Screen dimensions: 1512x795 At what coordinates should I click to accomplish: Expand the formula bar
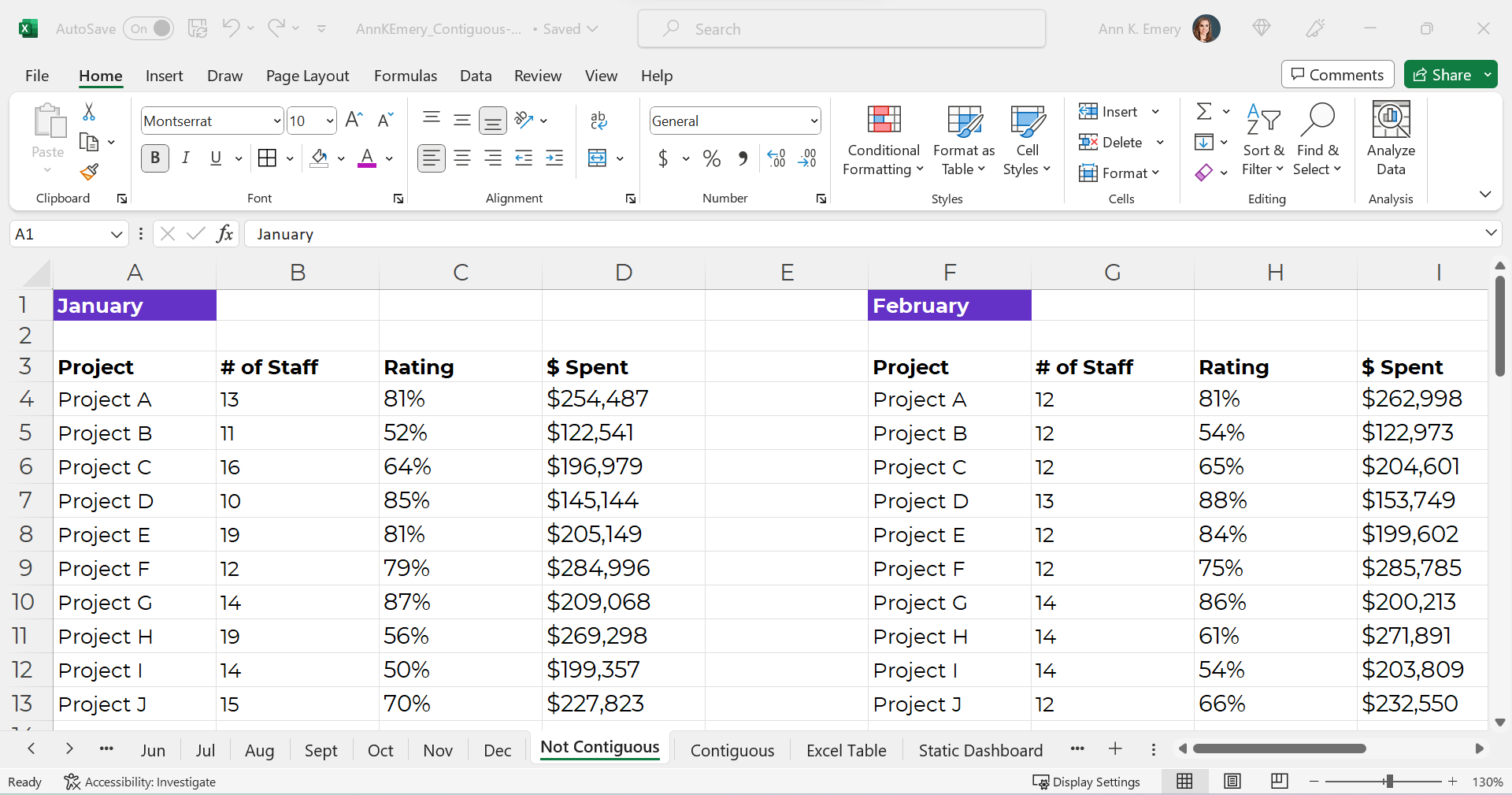tap(1490, 233)
